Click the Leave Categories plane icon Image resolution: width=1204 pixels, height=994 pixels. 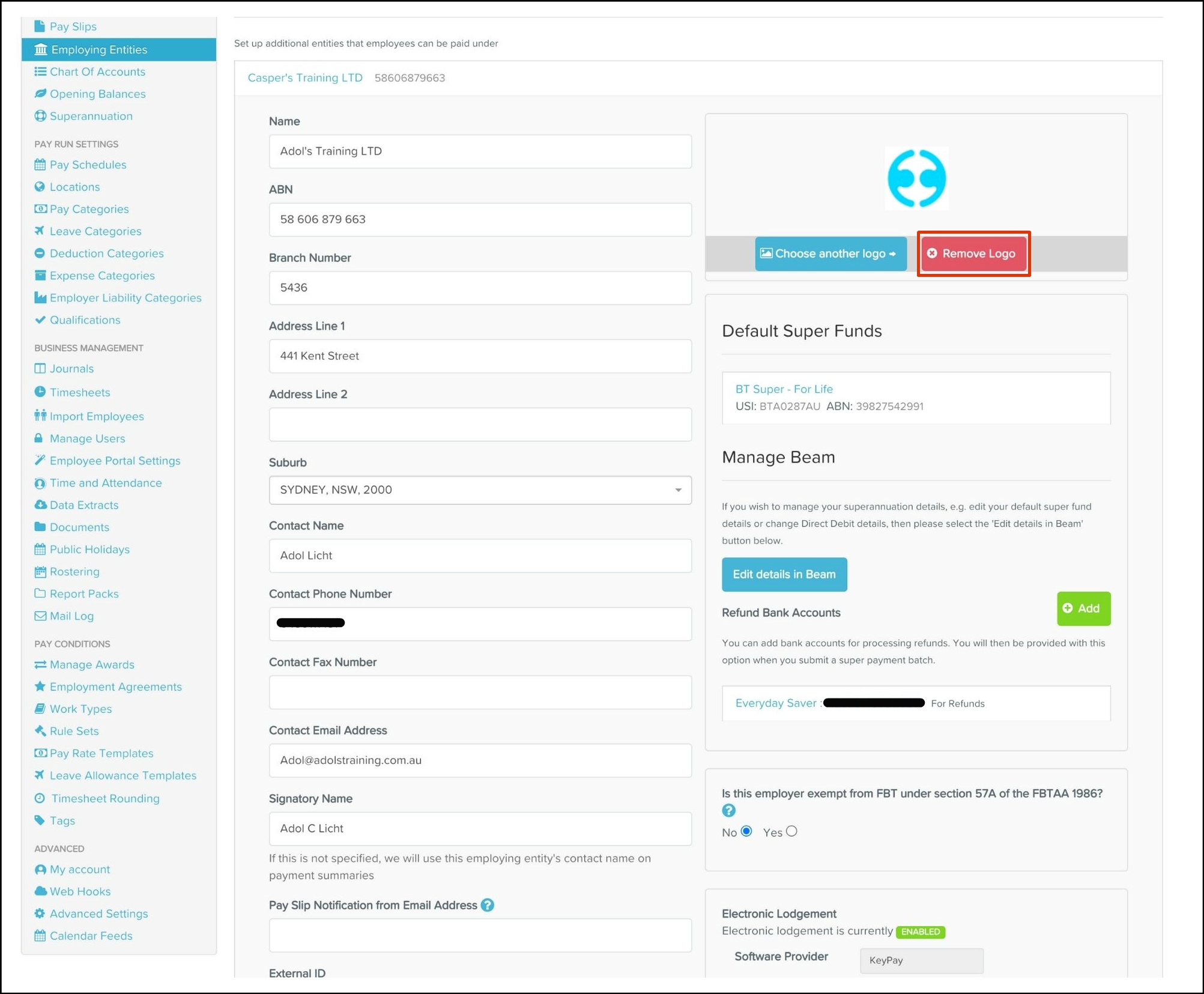(40, 231)
